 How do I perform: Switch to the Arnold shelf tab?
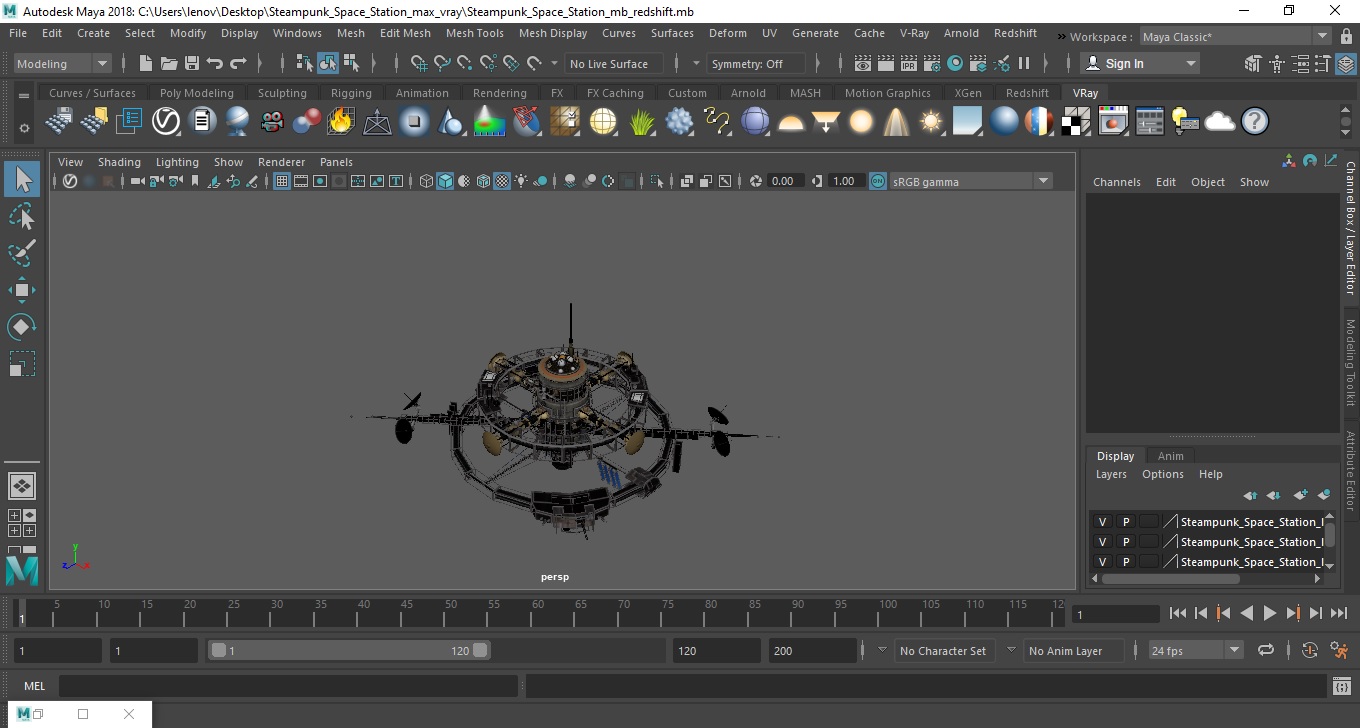click(748, 93)
